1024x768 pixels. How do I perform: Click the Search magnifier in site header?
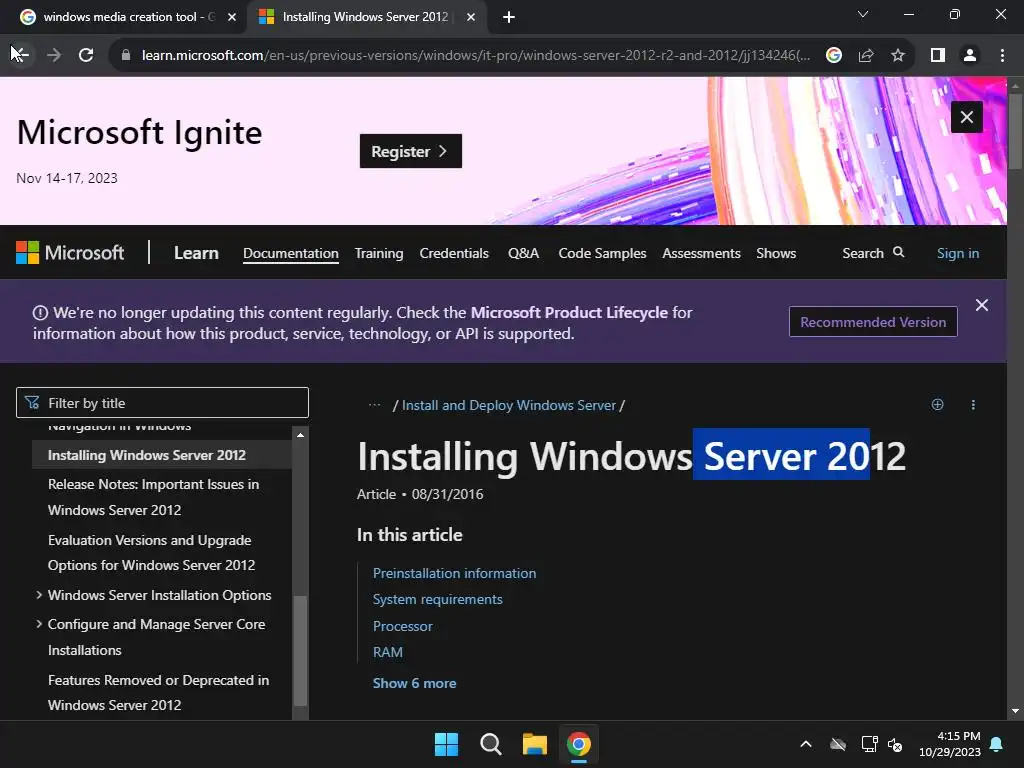(899, 252)
